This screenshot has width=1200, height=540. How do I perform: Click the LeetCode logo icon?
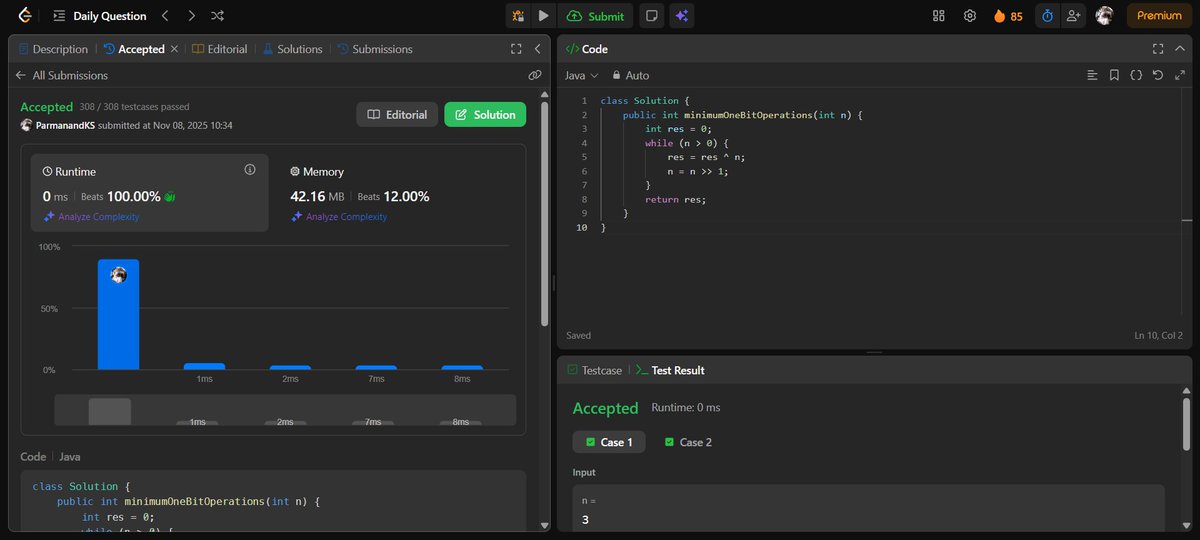(x=24, y=16)
